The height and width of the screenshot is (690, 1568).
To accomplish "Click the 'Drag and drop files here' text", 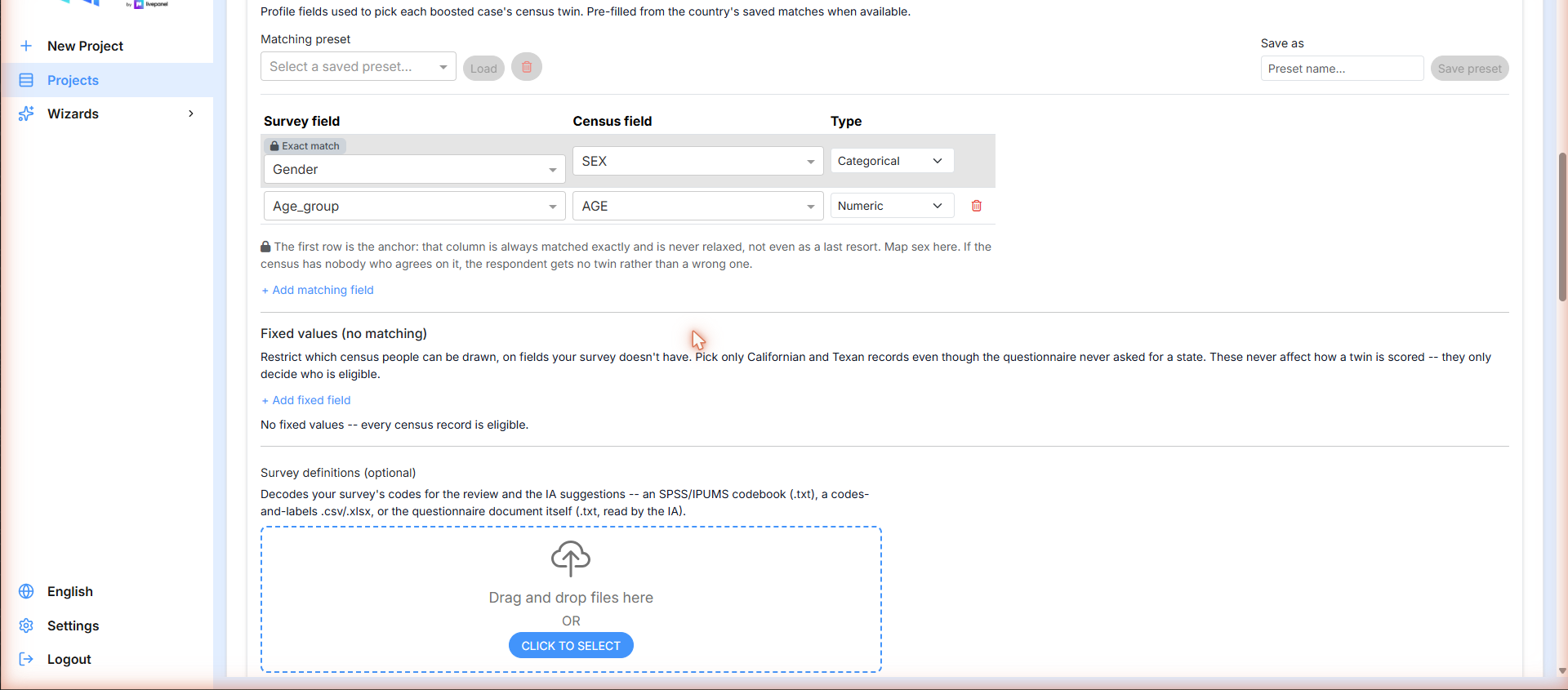I will point(571,598).
